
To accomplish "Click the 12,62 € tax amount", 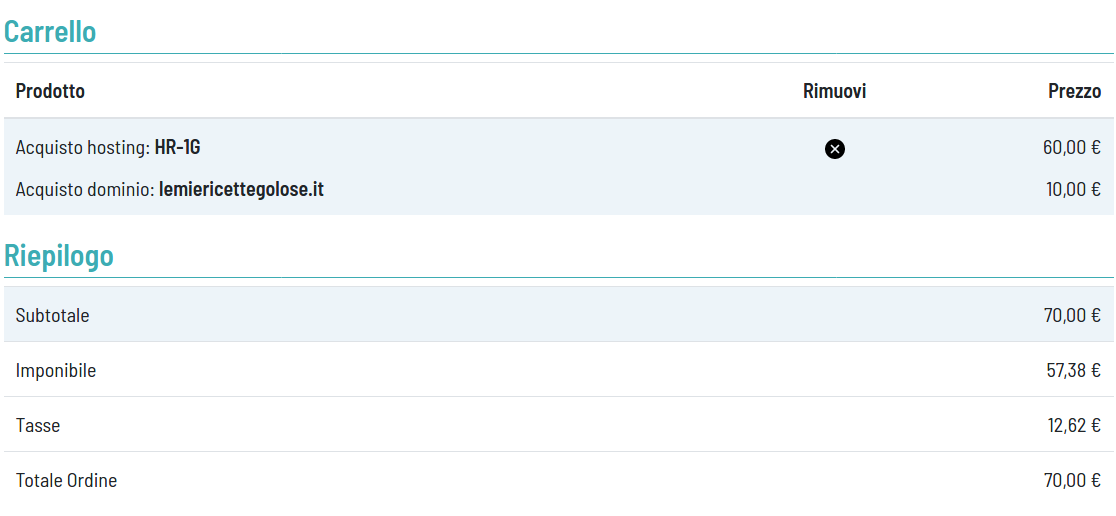I will pos(1074,425).
